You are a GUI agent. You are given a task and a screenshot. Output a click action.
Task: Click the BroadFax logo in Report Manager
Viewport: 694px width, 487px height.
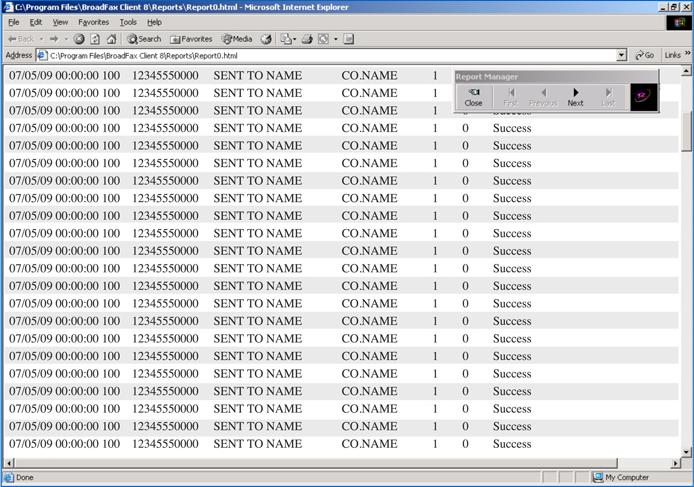[x=643, y=97]
